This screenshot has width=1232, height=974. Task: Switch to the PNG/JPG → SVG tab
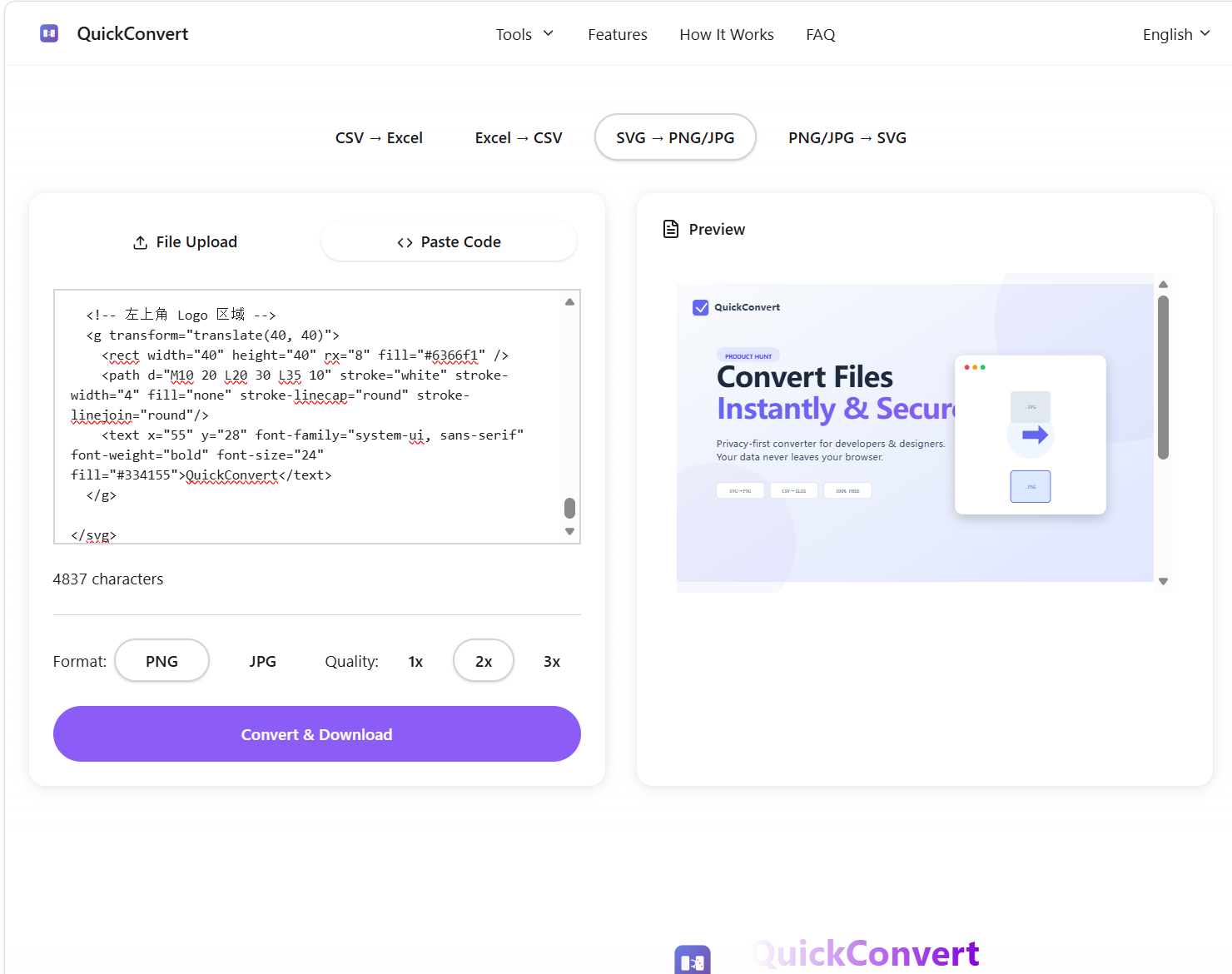[x=847, y=137]
